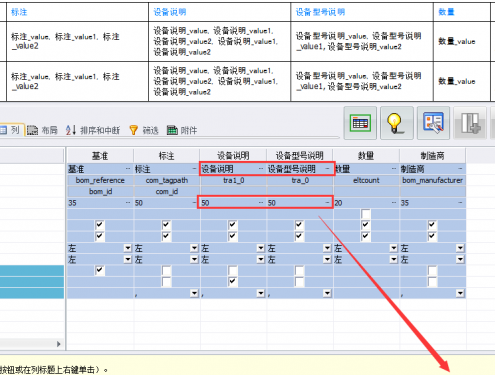Open the comma separator dropdown under 标注

[194, 293]
